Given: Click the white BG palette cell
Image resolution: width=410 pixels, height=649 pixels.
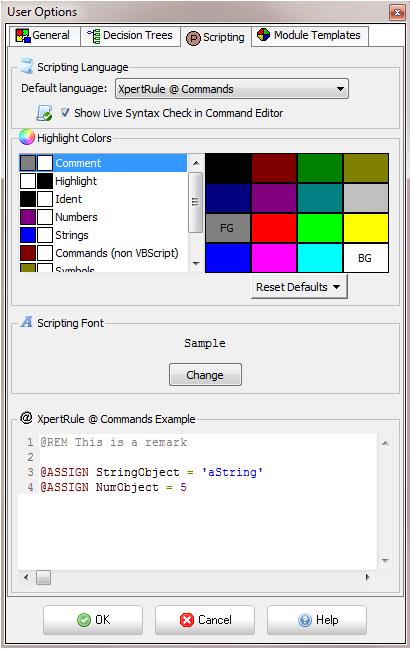Looking at the screenshot, I should (366, 258).
